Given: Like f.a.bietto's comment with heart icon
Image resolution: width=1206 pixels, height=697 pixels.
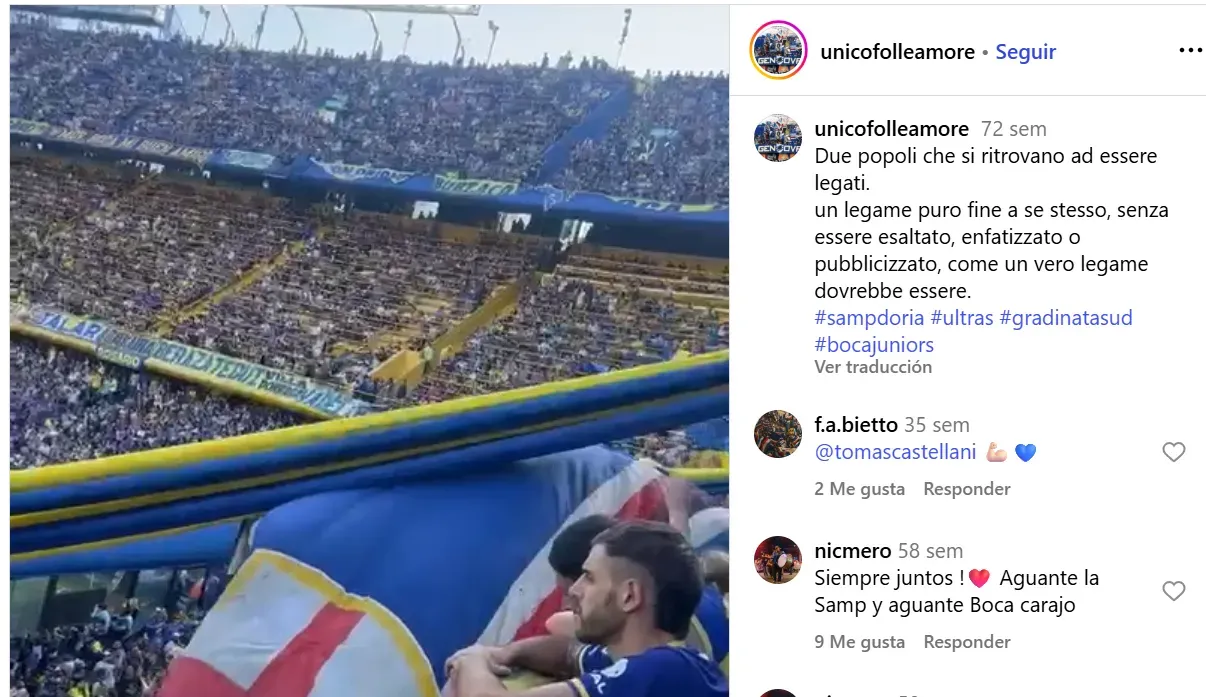Looking at the screenshot, I should click(1173, 452).
